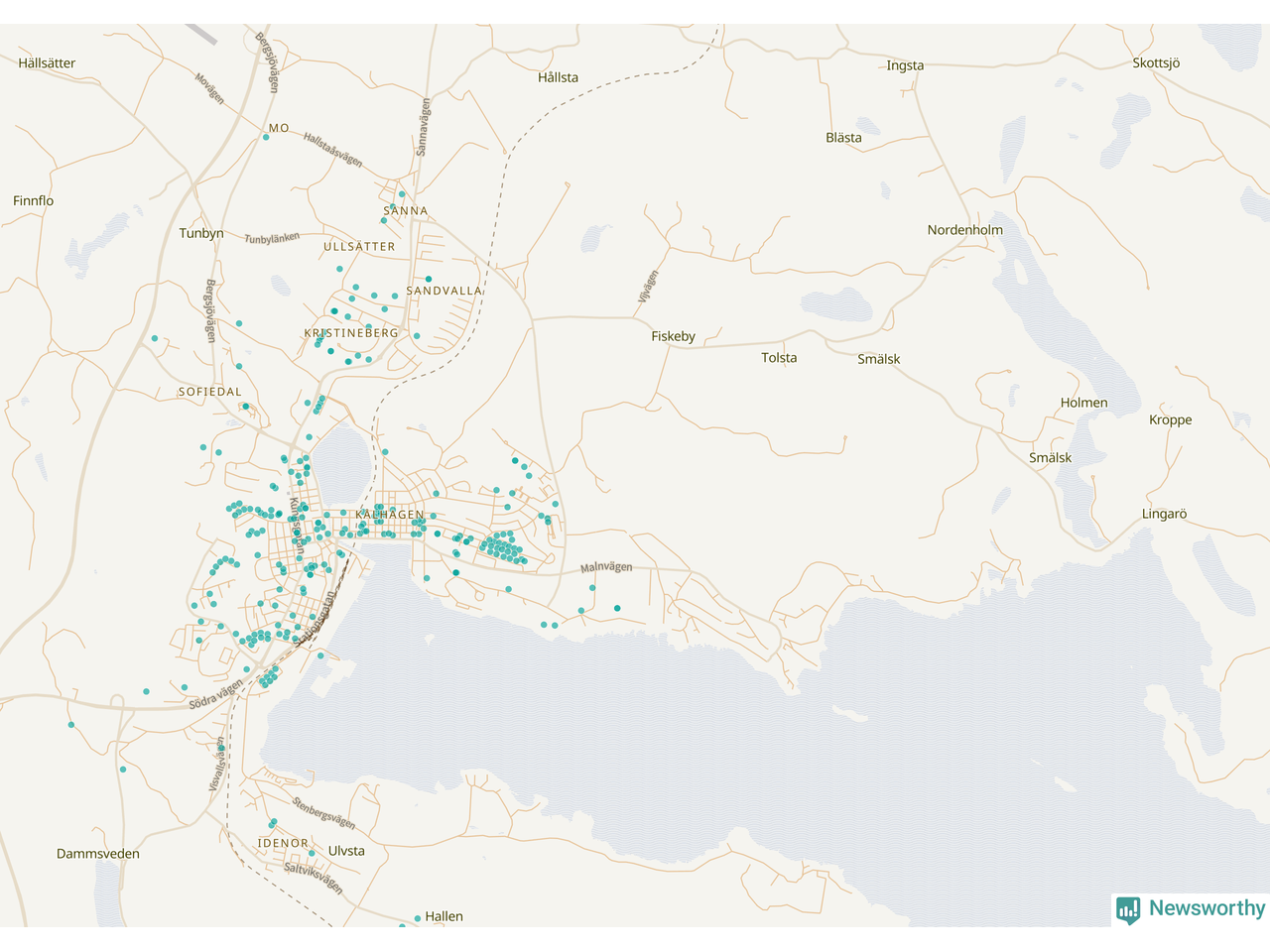This screenshot has height=952, width=1270.
Task: Click the dot just above the SANDVALLA label
Action: click(x=429, y=280)
